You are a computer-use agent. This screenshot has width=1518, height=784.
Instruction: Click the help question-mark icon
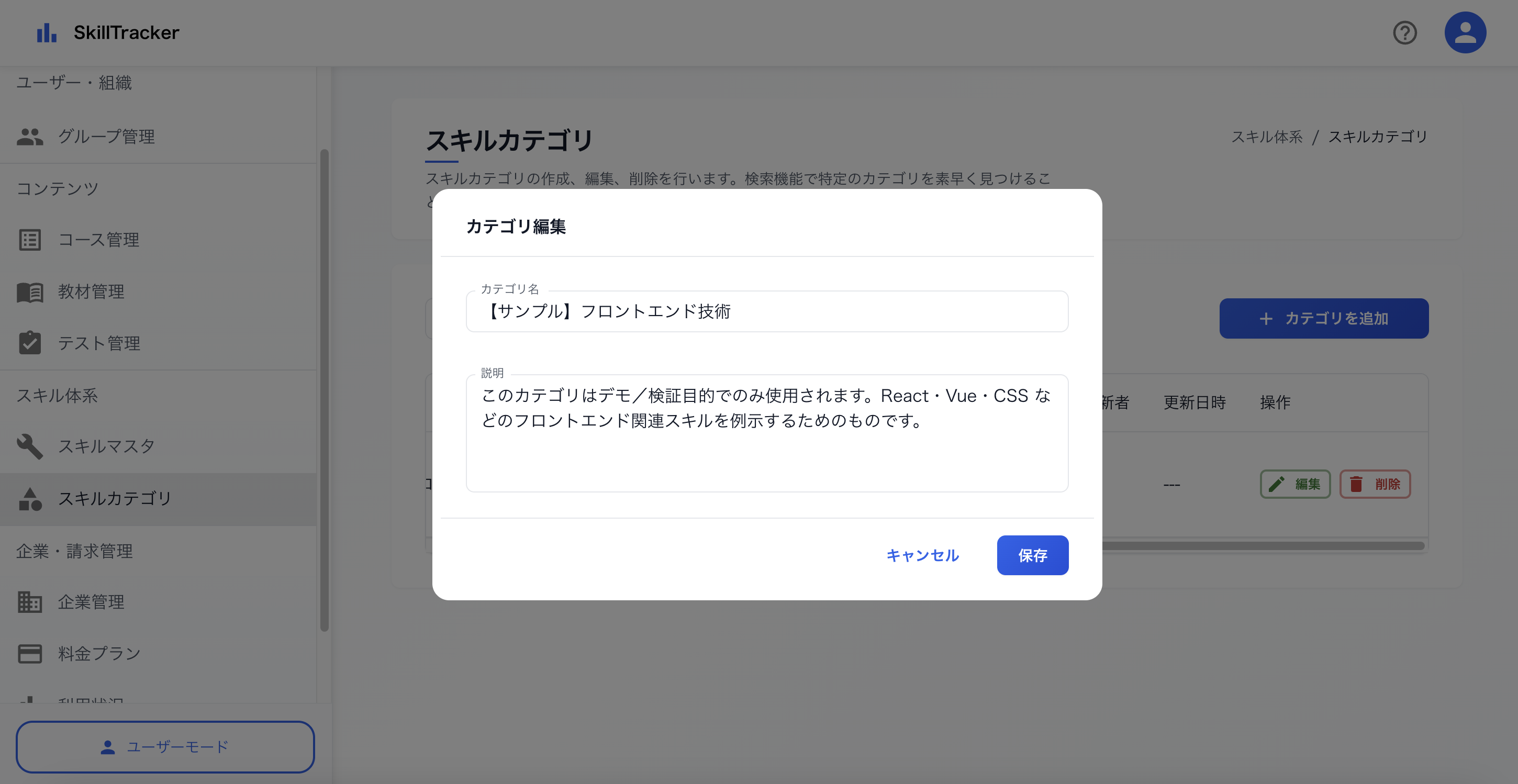pyautogui.click(x=1405, y=33)
